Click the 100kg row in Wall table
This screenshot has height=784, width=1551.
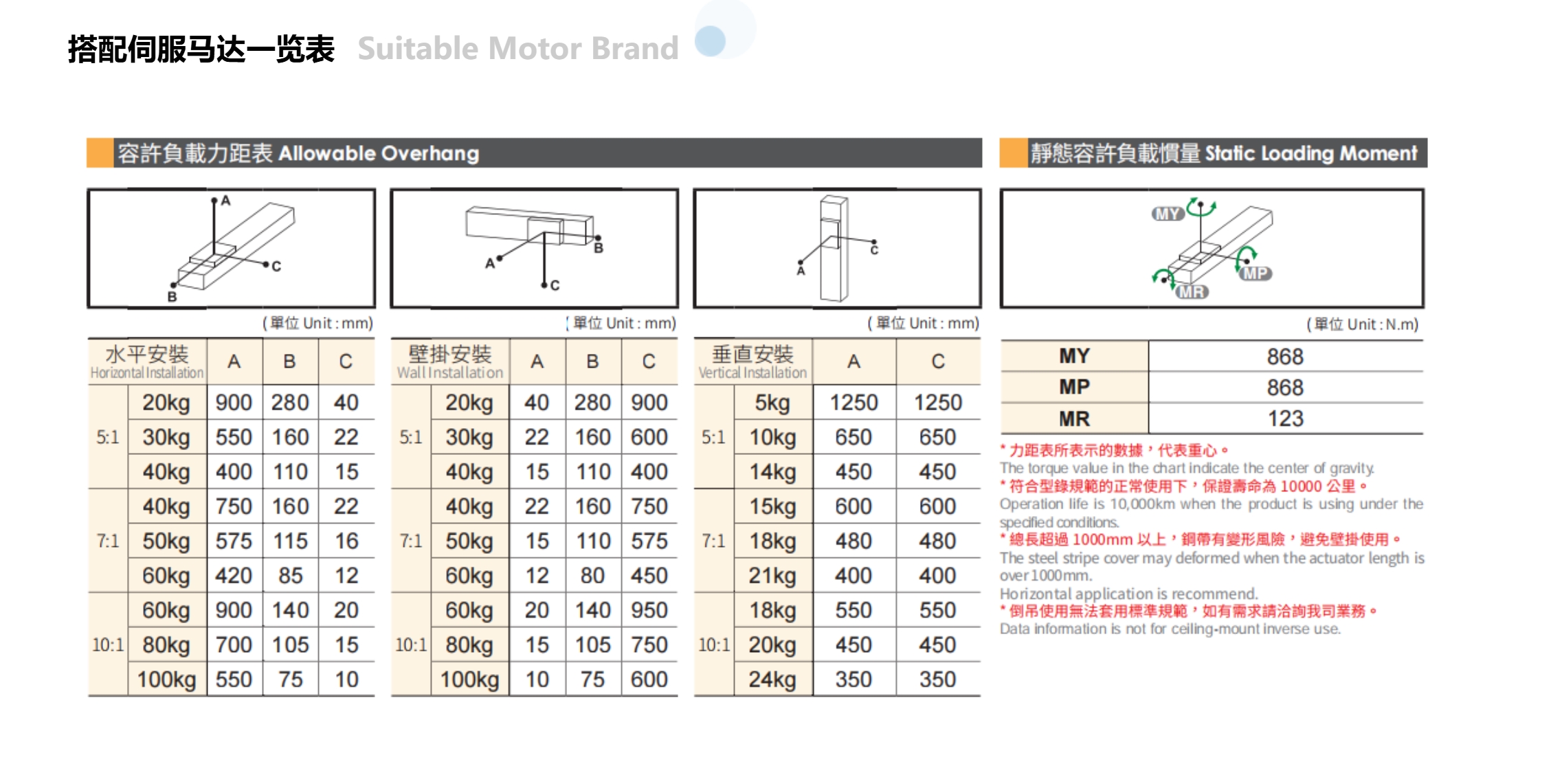pos(534,680)
